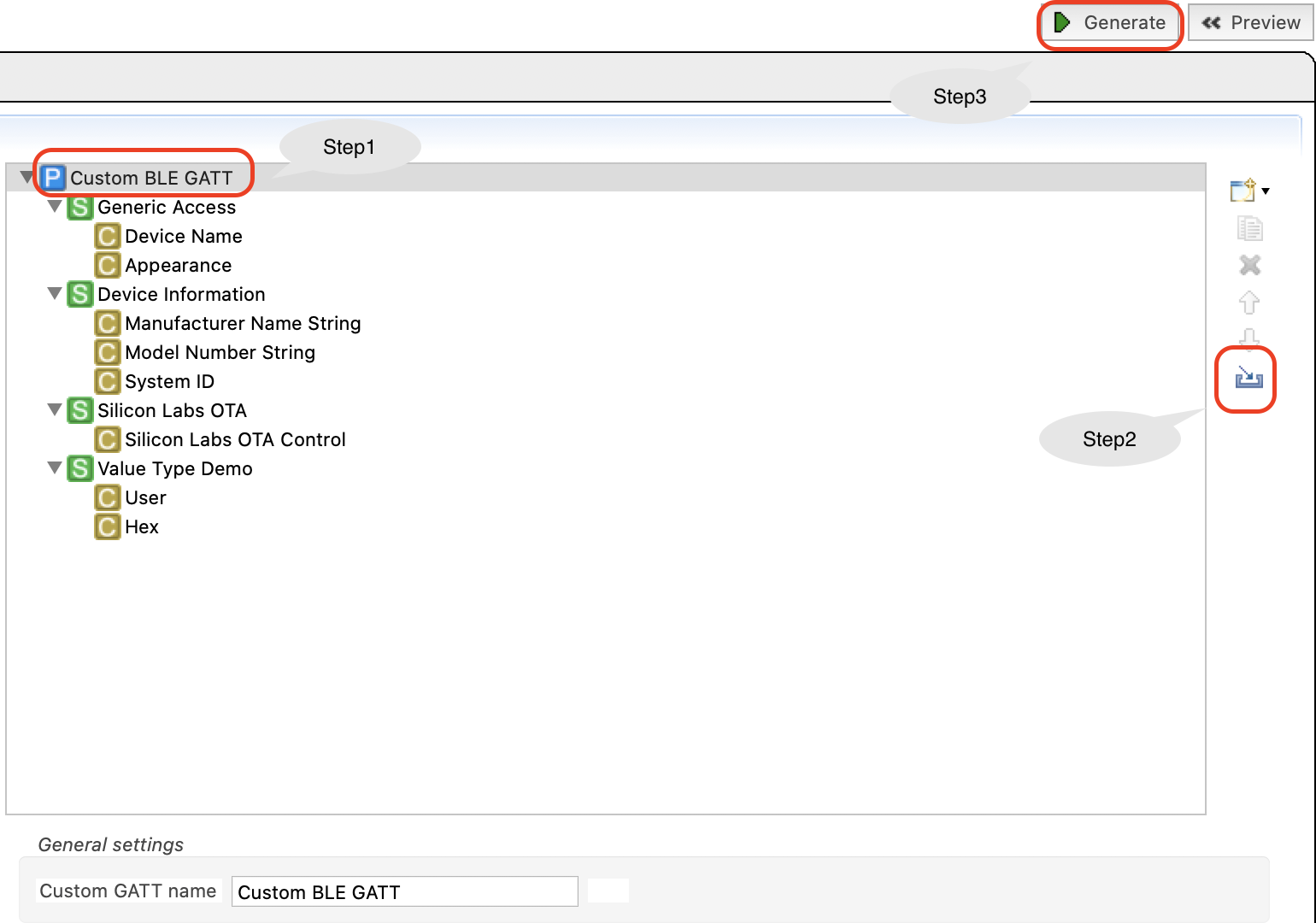The width and height of the screenshot is (1316, 923).
Task: Select Value Type Demo service row
Action: click(175, 468)
